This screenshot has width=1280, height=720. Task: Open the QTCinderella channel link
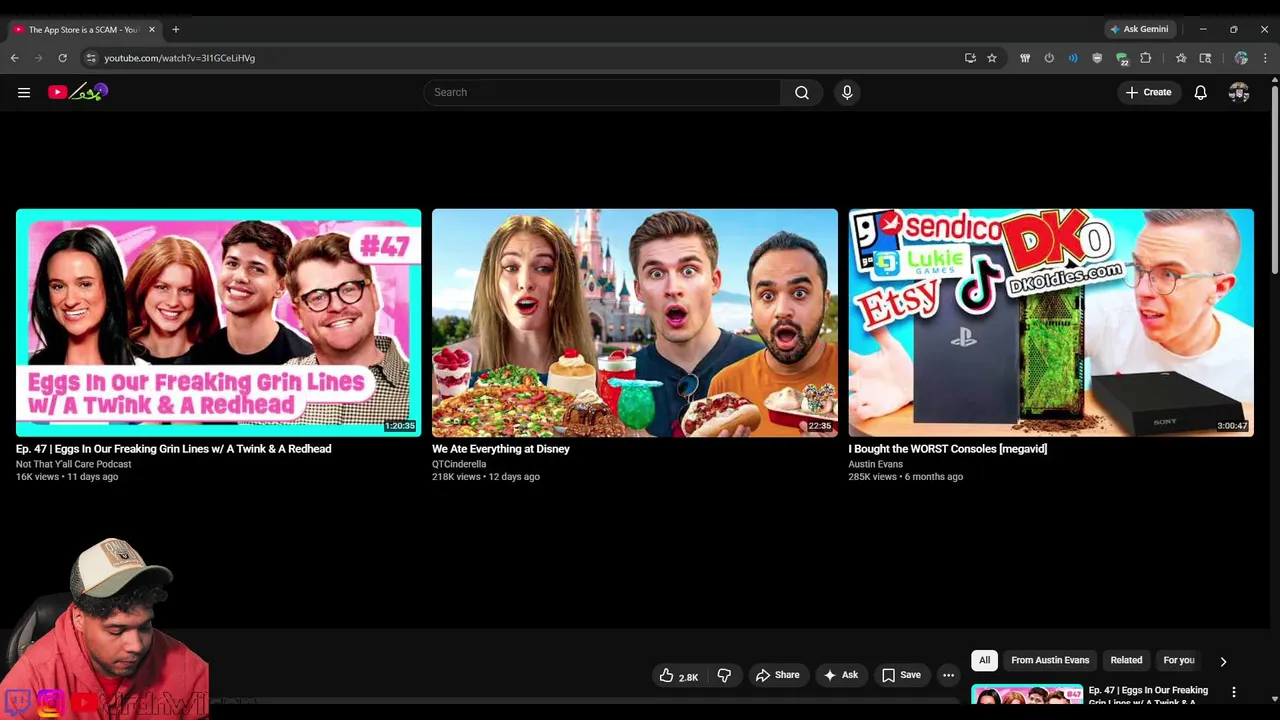[459, 464]
